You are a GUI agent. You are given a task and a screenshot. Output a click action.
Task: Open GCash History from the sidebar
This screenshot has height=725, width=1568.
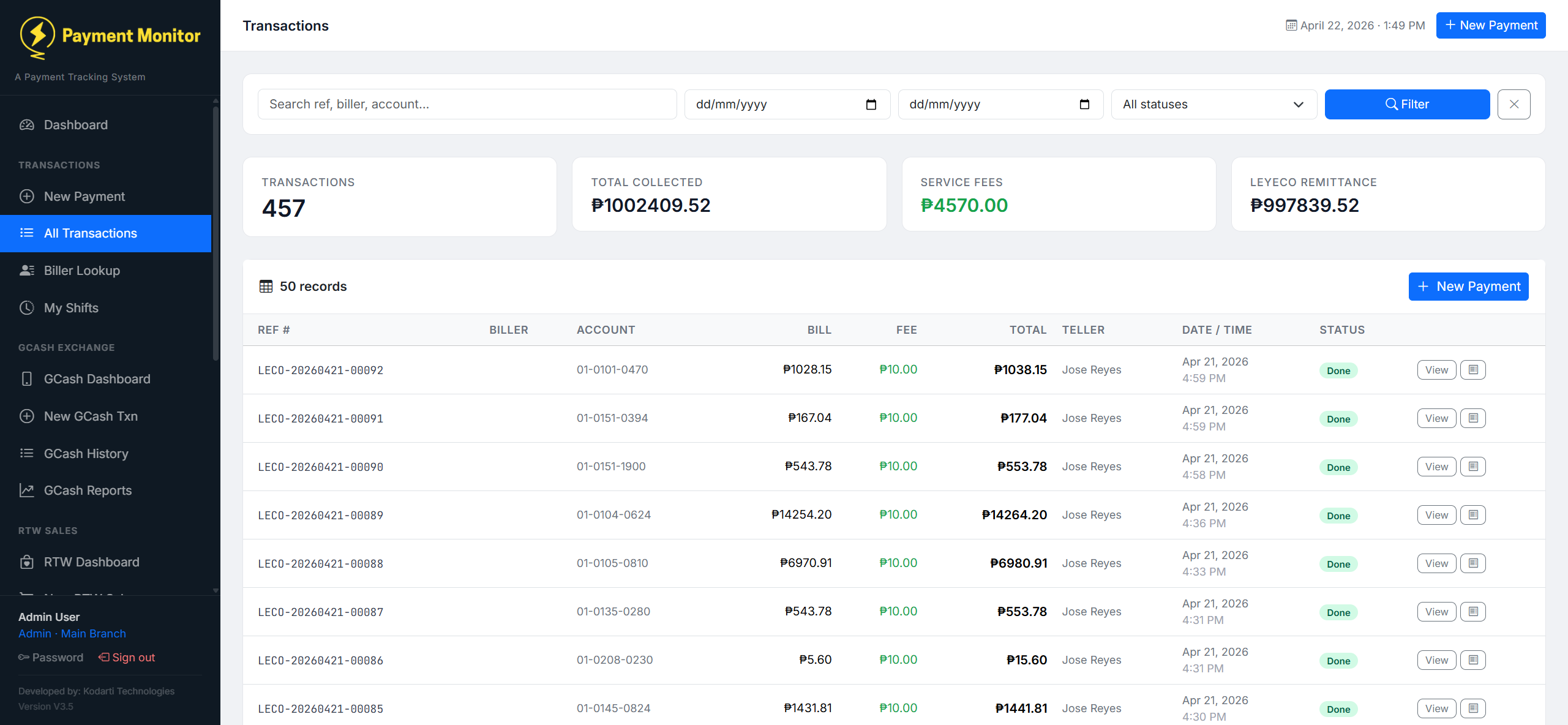(86, 453)
